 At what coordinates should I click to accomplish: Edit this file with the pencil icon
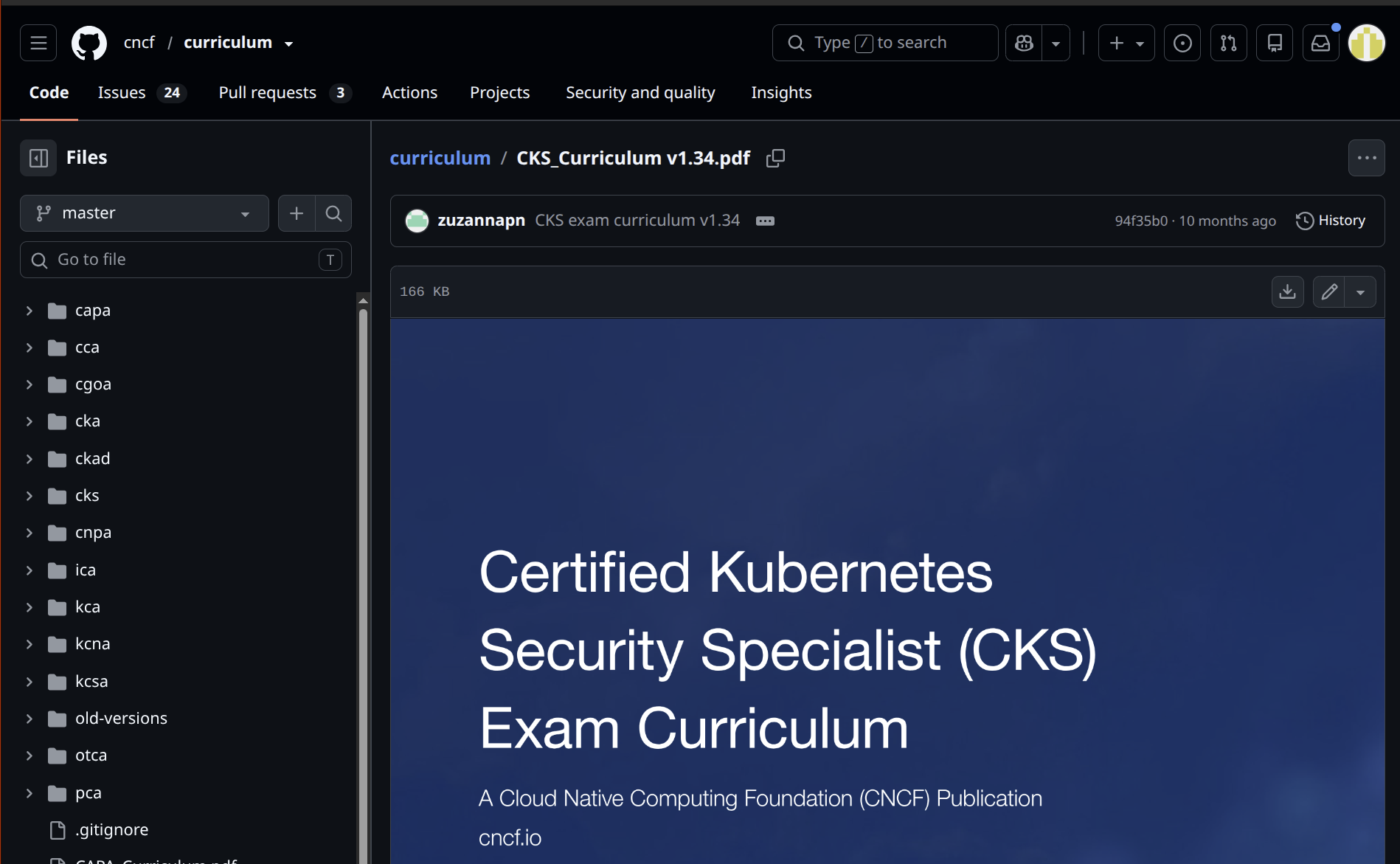click(1329, 292)
